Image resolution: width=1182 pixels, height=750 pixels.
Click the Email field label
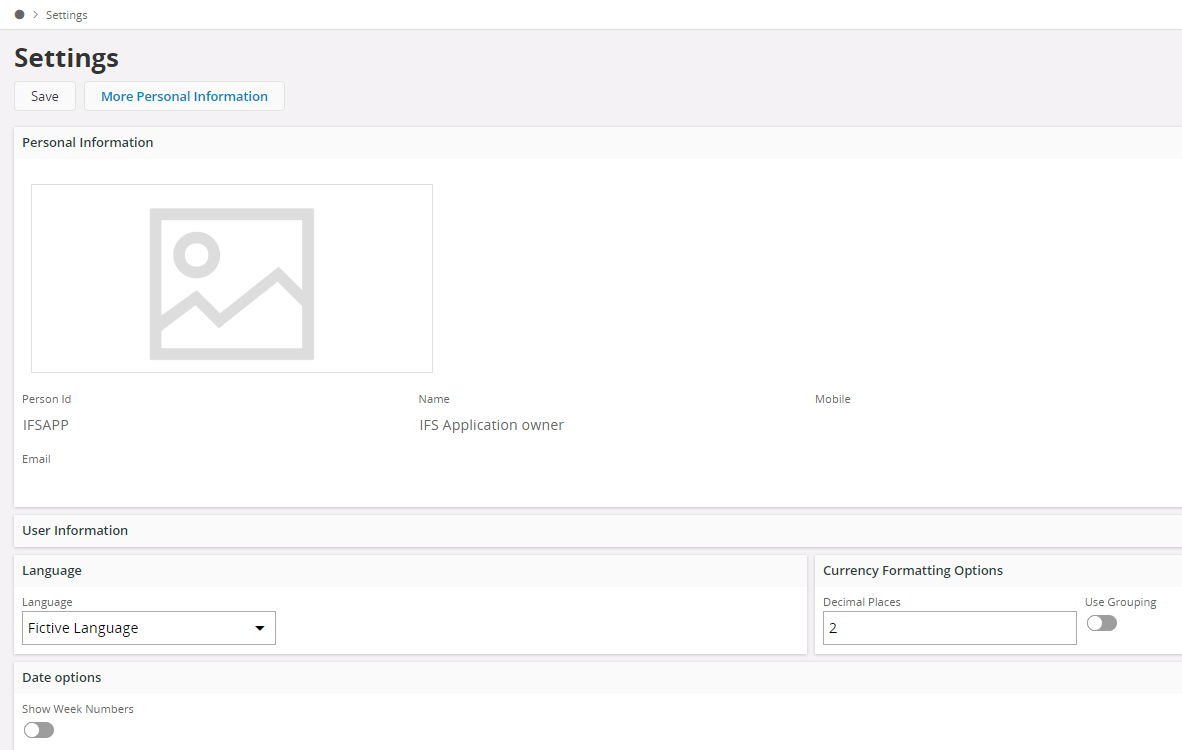tap(36, 459)
